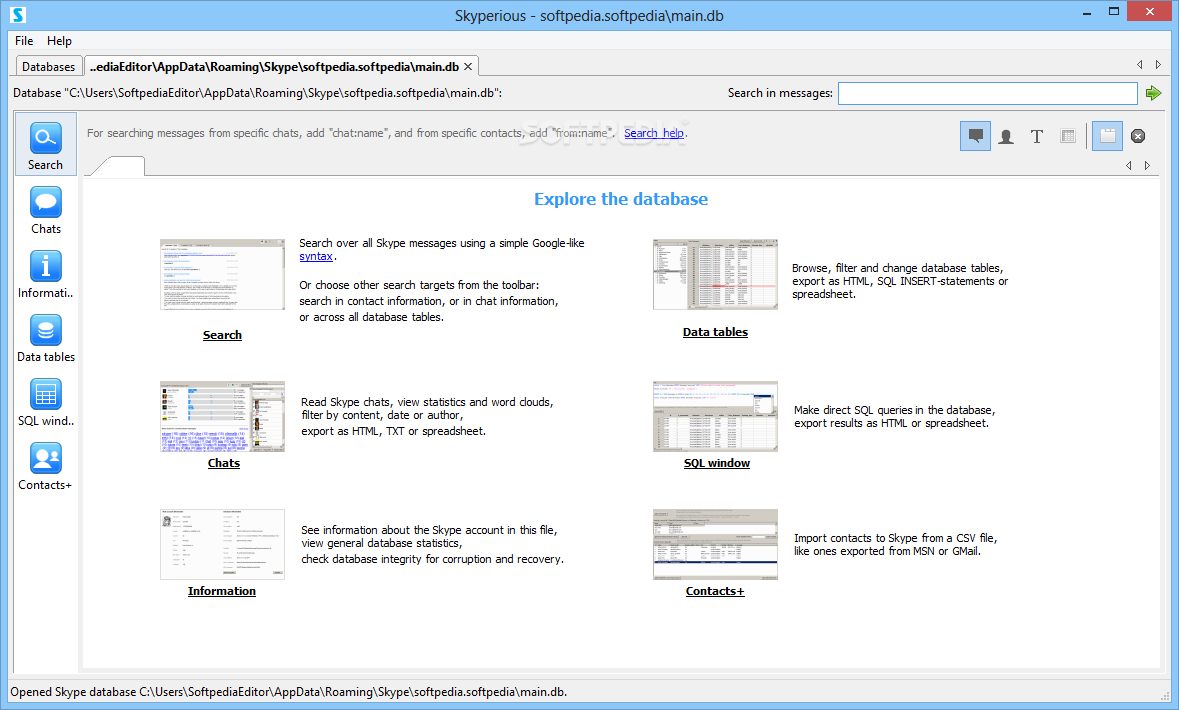Image resolution: width=1179 pixels, height=710 pixels.
Task: Open the Information page in sidebar
Action: point(46,275)
